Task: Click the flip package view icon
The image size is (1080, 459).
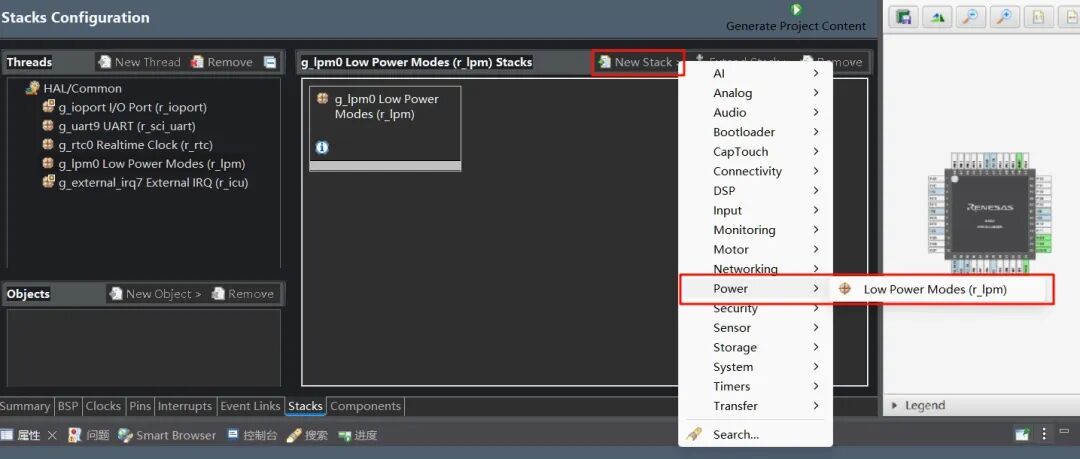Action: [939, 17]
